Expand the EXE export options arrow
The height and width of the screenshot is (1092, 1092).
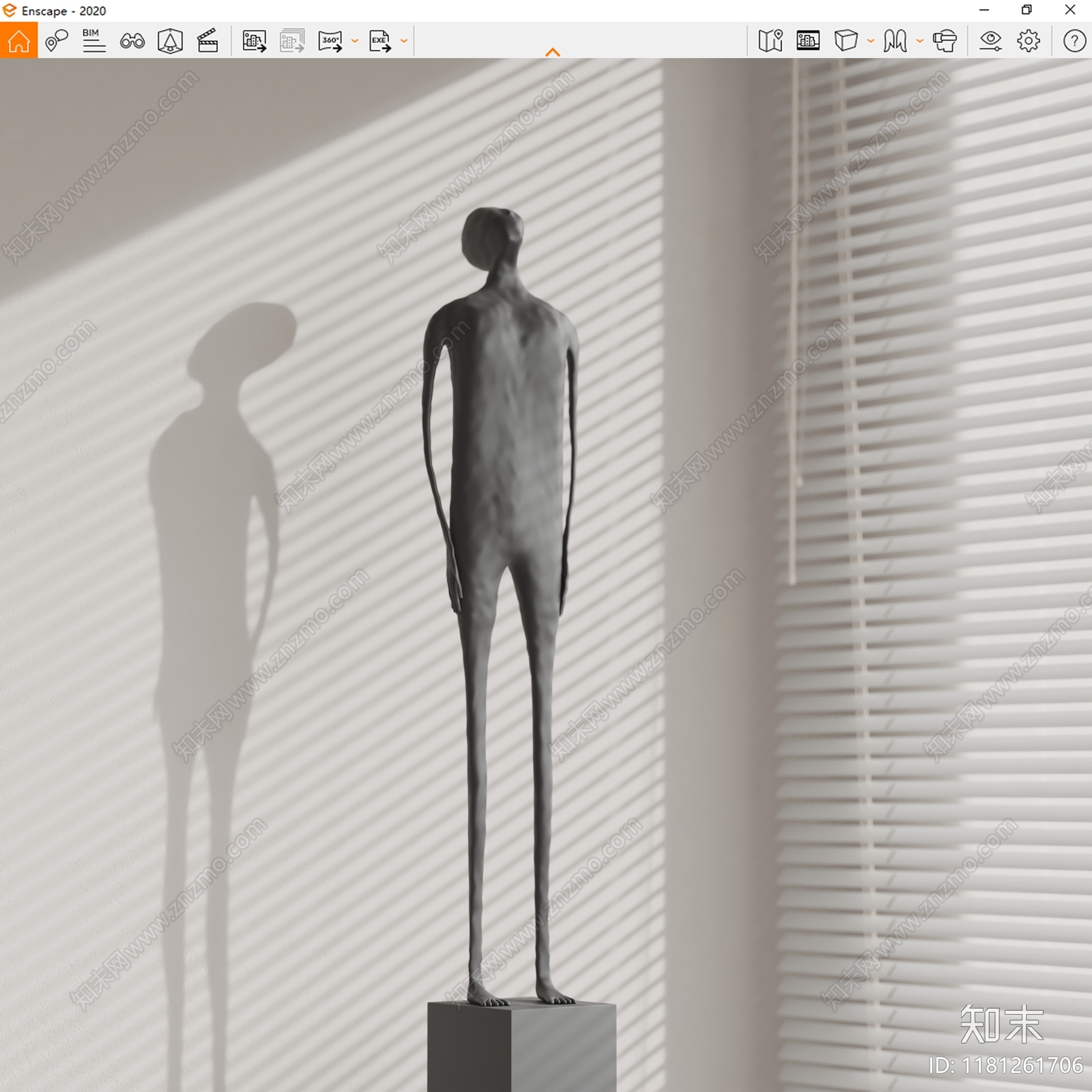click(x=404, y=41)
